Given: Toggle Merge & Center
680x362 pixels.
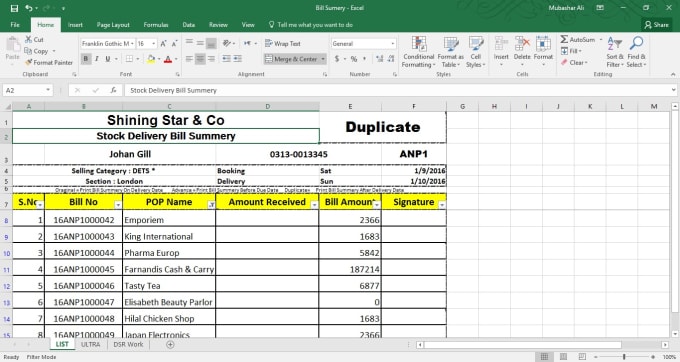Looking at the screenshot, I should pyautogui.click(x=291, y=59).
